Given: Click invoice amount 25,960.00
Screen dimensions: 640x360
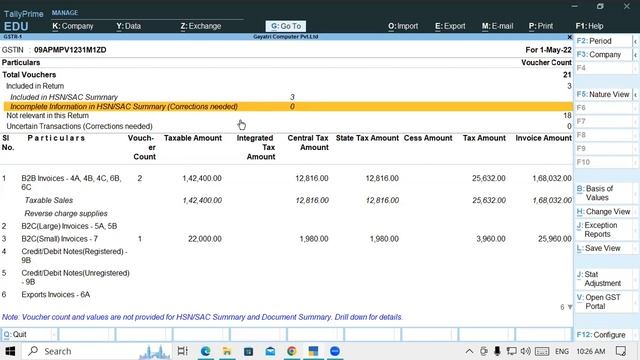Looking at the screenshot, I should click(555, 239).
